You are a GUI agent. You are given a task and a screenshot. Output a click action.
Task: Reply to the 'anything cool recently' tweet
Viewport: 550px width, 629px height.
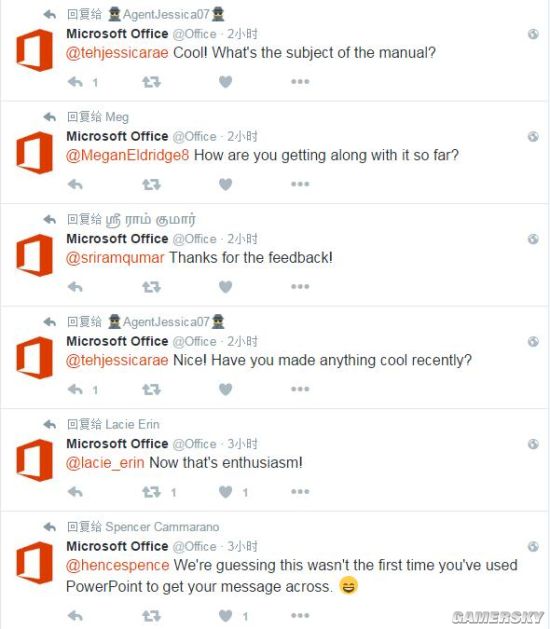(75, 390)
